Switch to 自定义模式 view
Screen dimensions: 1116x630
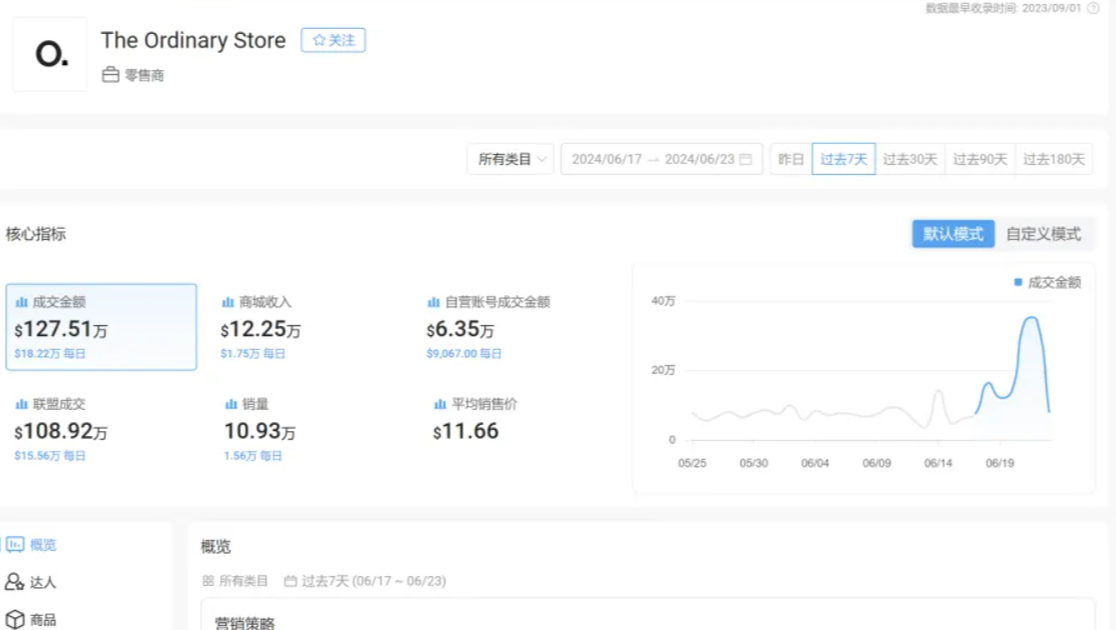(x=1043, y=234)
